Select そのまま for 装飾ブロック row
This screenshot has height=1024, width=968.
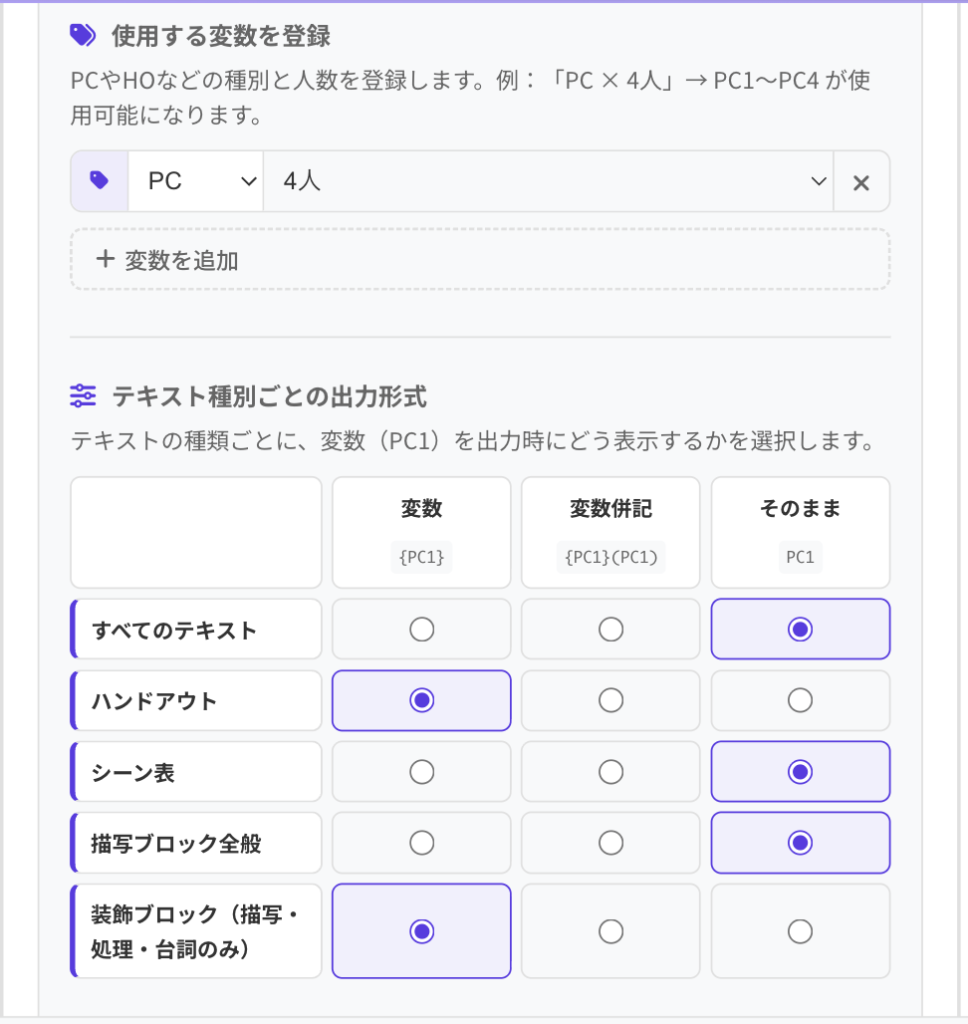coord(800,931)
